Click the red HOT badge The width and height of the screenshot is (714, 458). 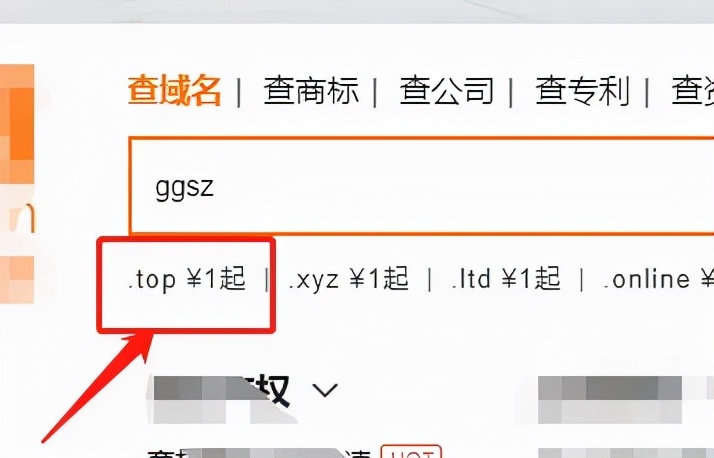tap(411, 452)
